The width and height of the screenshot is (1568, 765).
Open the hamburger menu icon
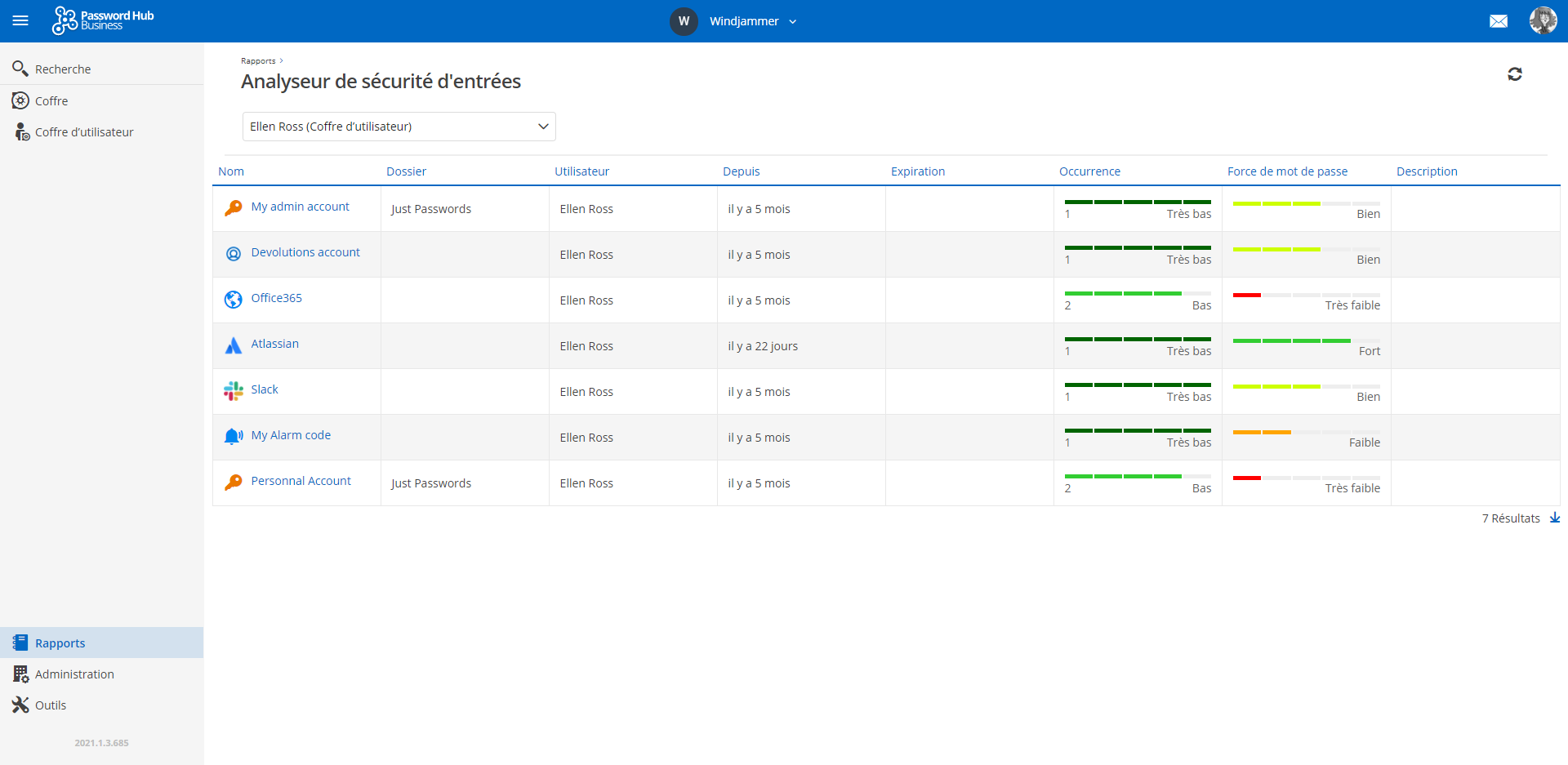20,20
